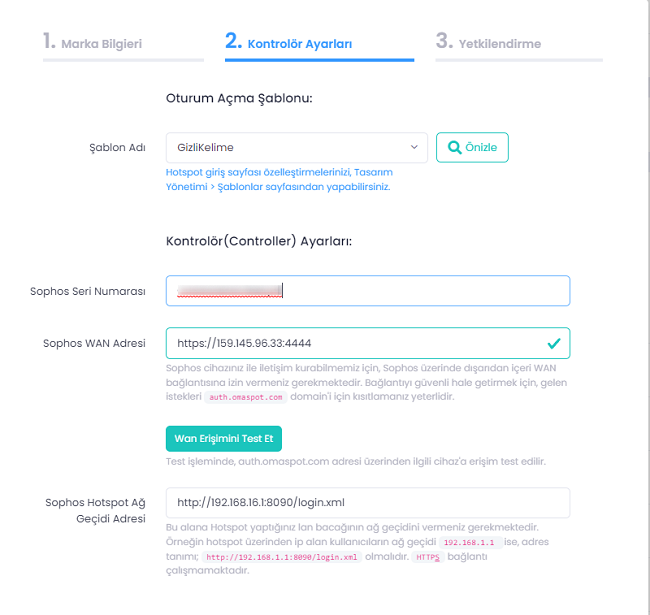Click the Sophos WAN Adresi label
The height and width of the screenshot is (615, 650).
click(94, 343)
